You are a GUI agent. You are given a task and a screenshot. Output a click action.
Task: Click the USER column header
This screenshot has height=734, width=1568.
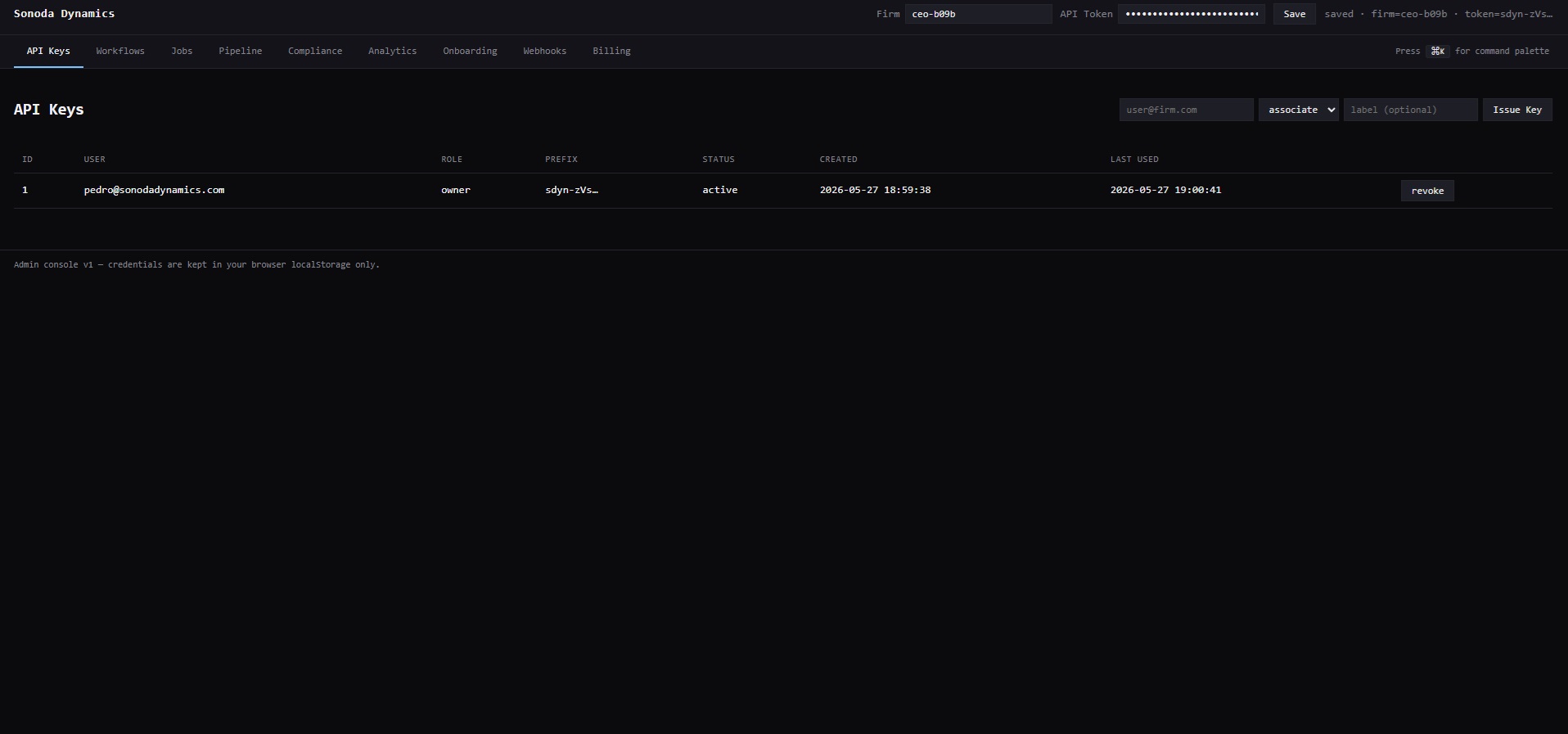pyautogui.click(x=95, y=160)
